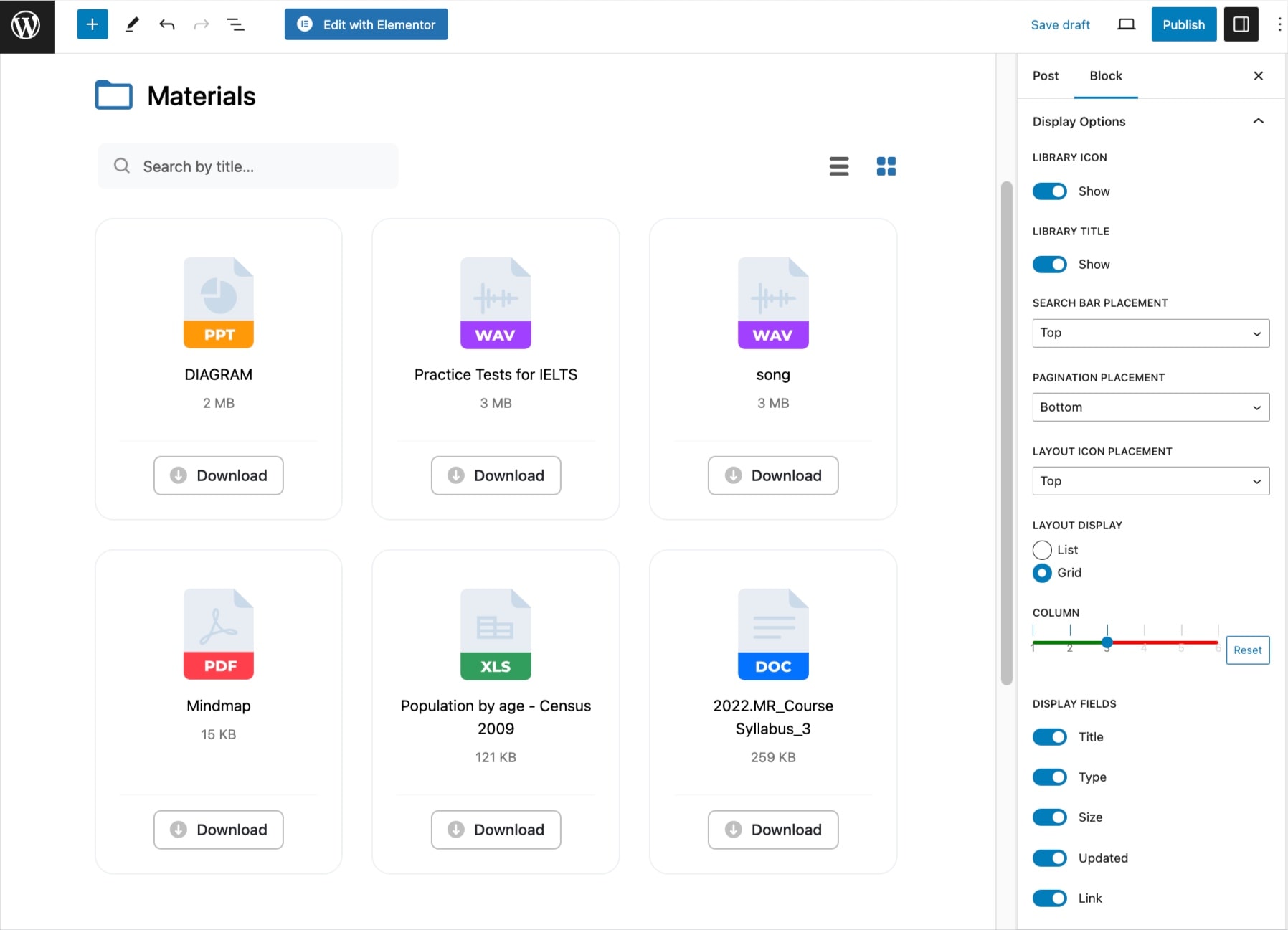Toggle the Updated display field

(1049, 858)
